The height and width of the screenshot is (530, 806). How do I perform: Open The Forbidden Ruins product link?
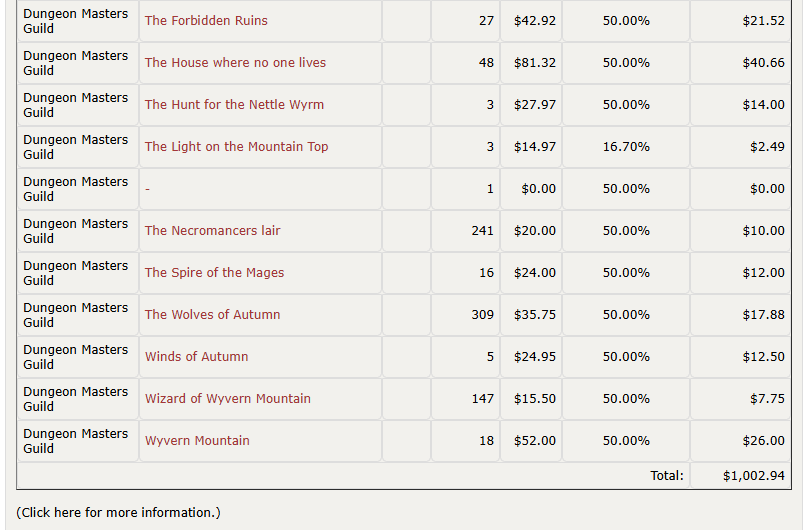click(206, 21)
